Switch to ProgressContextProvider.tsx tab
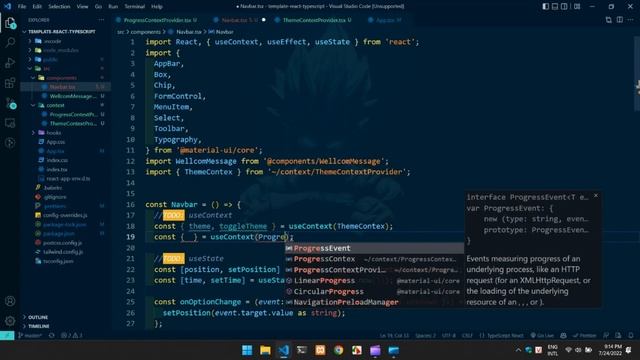Screen dimensions: 640x360 [157, 20]
